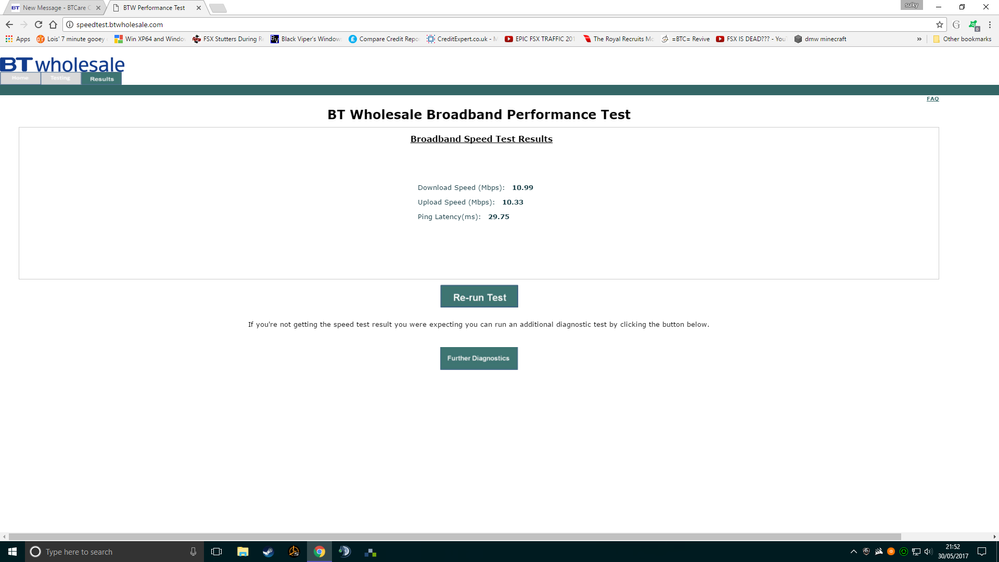Click the Further Diagnostics button

[x=478, y=358]
